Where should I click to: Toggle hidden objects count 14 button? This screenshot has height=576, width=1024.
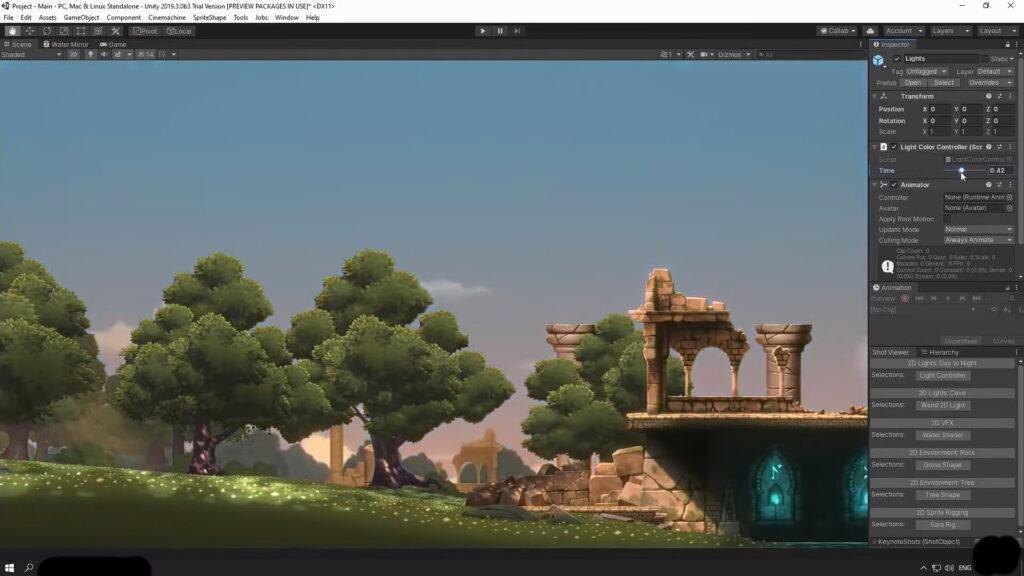click(x=146, y=55)
